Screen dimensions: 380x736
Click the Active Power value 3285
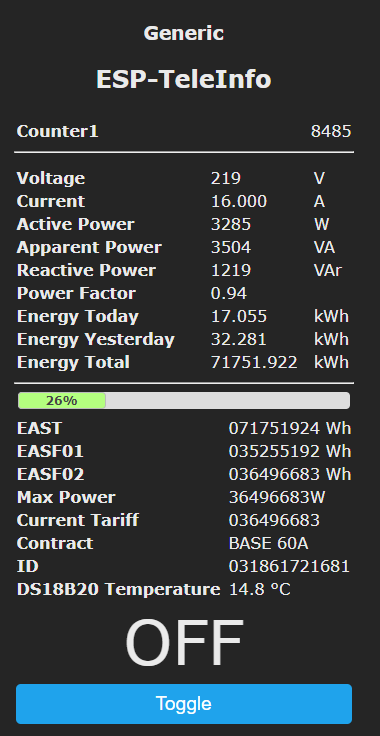pos(231,224)
